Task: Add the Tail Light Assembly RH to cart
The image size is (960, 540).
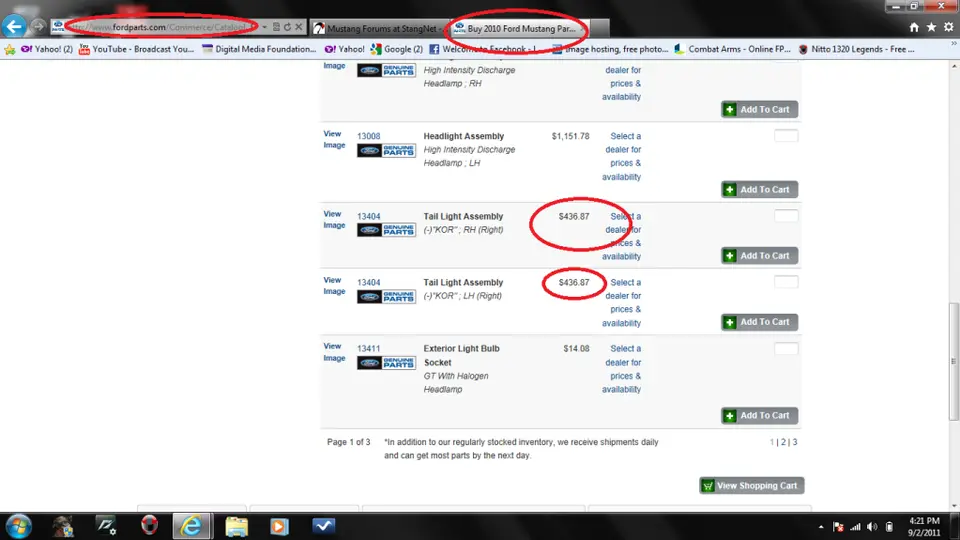Action: pos(759,256)
